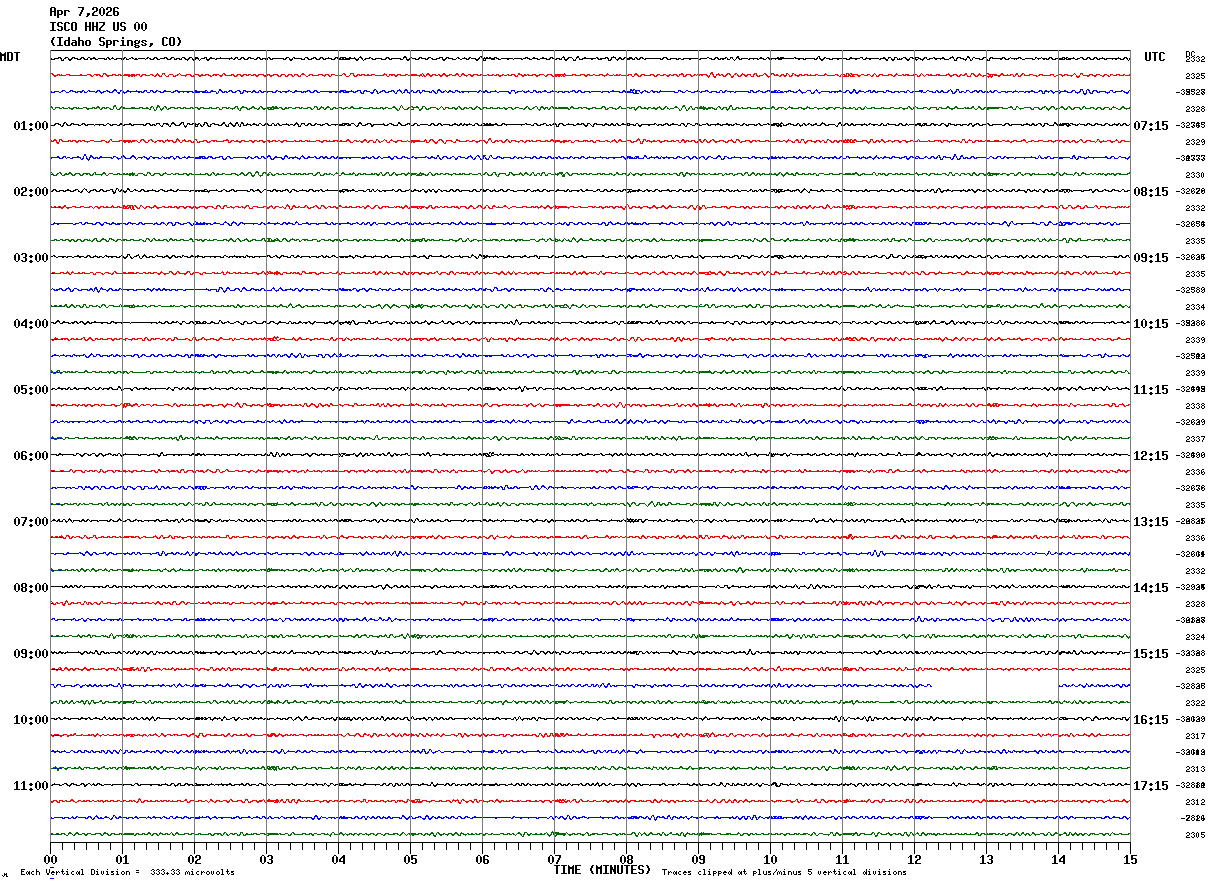Image resolution: width=1210 pixels, height=886 pixels.
Task: Select the 15:15 UTC row label
Action: tap(1150, 654)
